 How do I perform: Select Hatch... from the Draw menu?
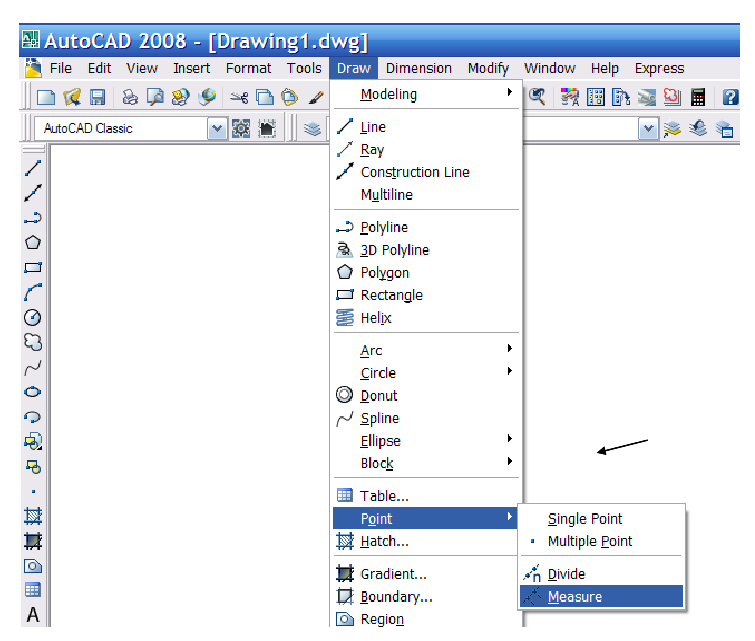426,541
